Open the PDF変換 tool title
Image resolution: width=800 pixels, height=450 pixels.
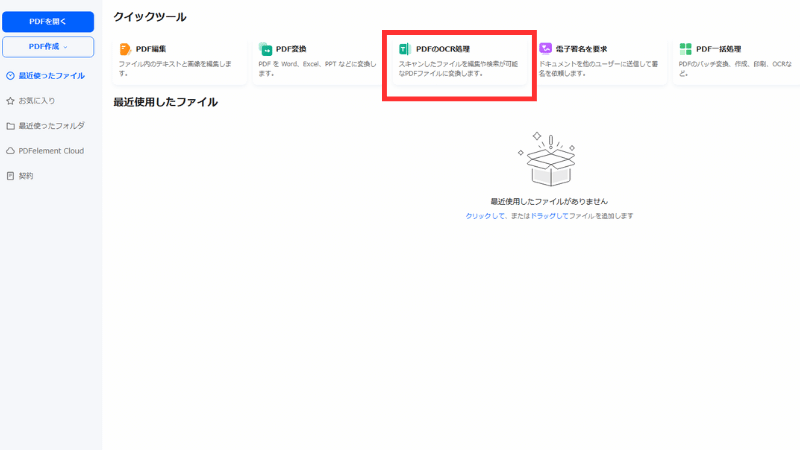coord(291,49)
